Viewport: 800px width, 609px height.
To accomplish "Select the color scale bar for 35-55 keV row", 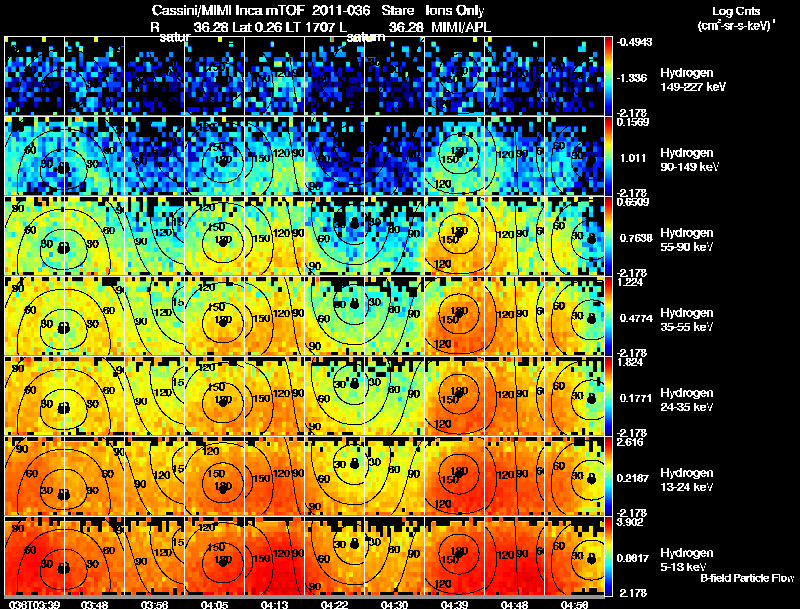I will pos(608,316).
